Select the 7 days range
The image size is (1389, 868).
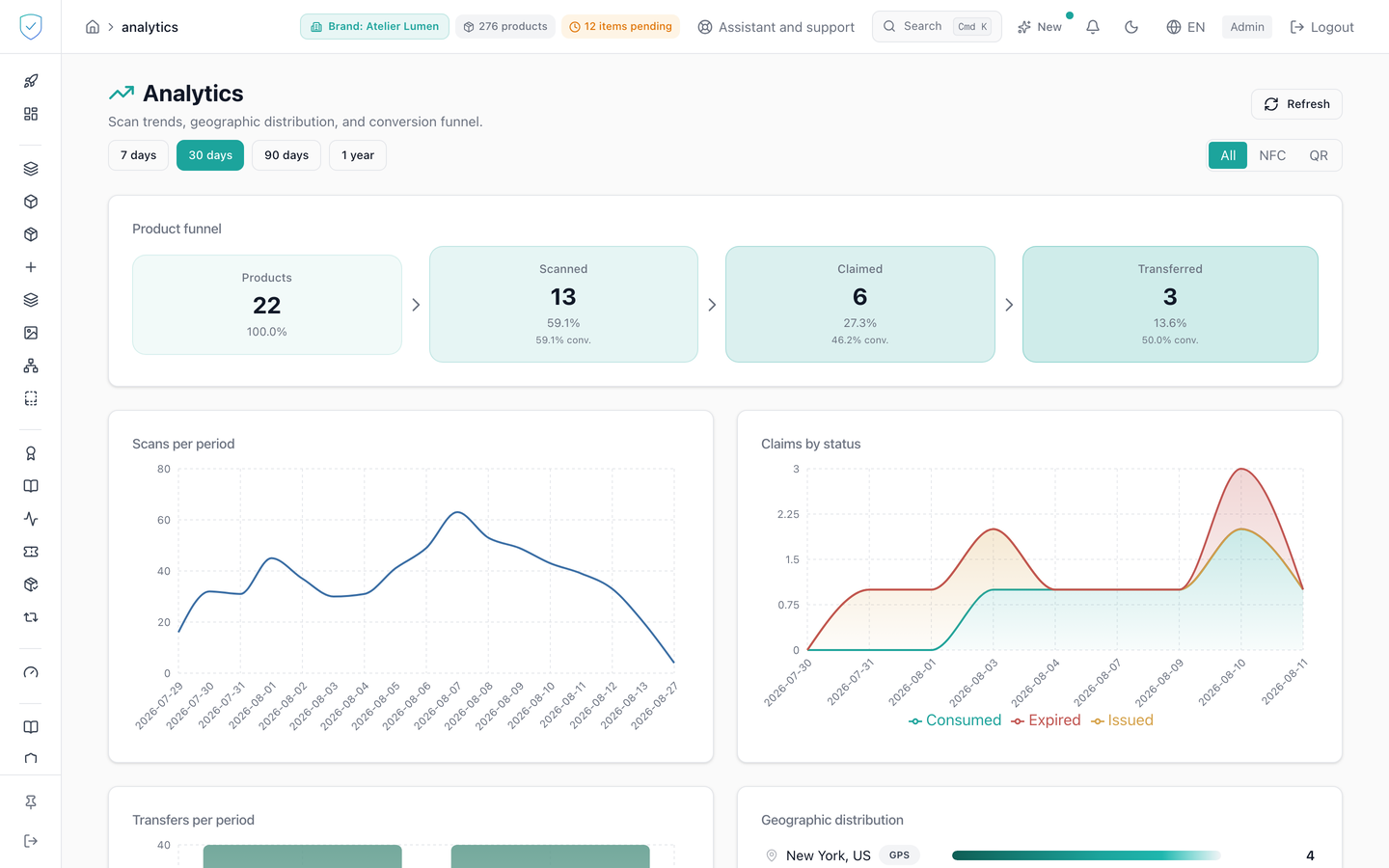[138, 155]
